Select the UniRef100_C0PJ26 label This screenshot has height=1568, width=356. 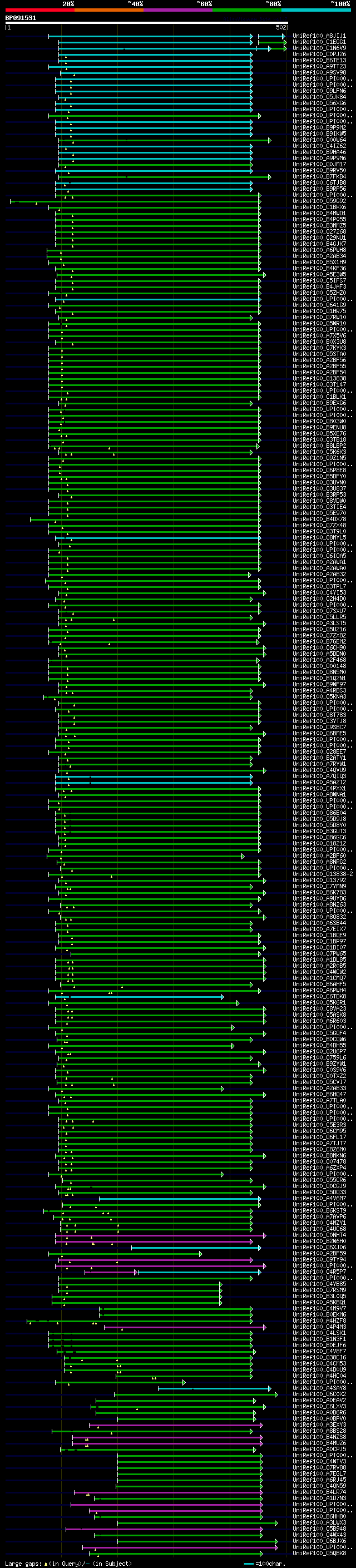319,54
